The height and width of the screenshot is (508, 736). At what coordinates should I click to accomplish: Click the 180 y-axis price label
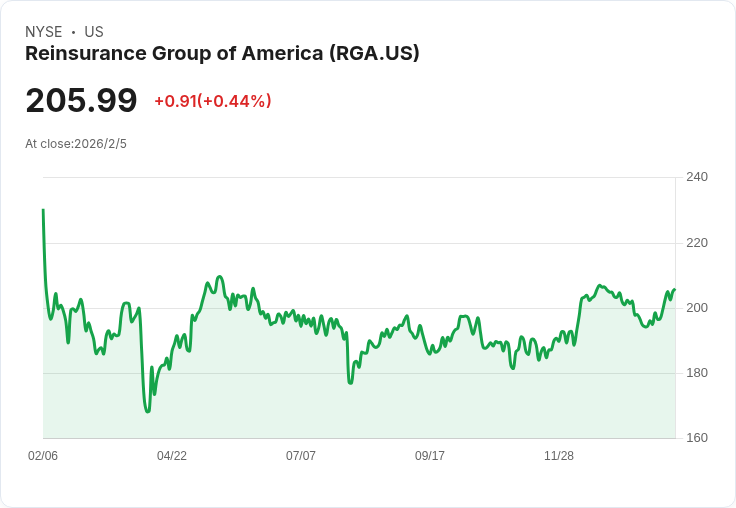click(697, 373)
